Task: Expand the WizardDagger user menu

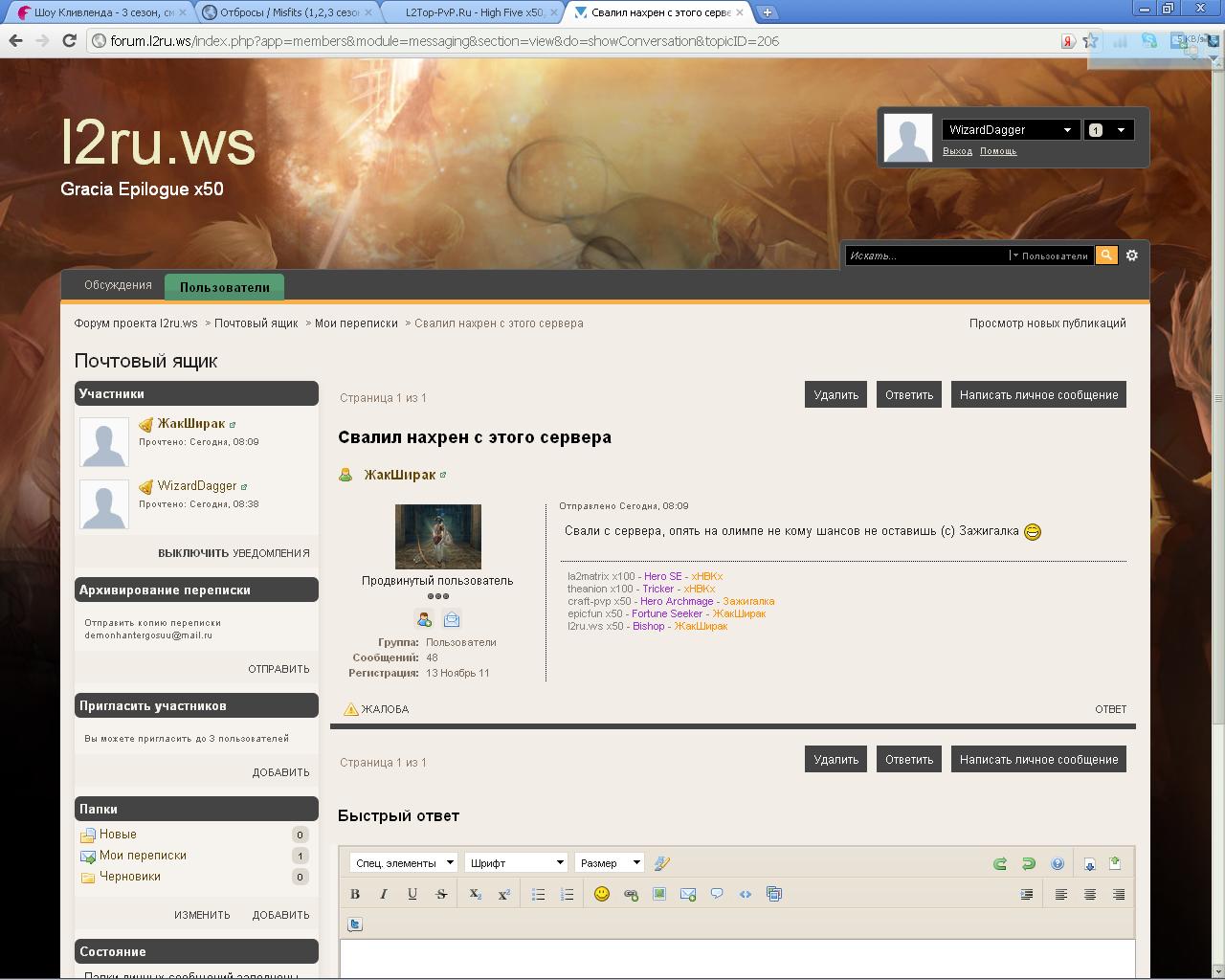Action: 1011,130
